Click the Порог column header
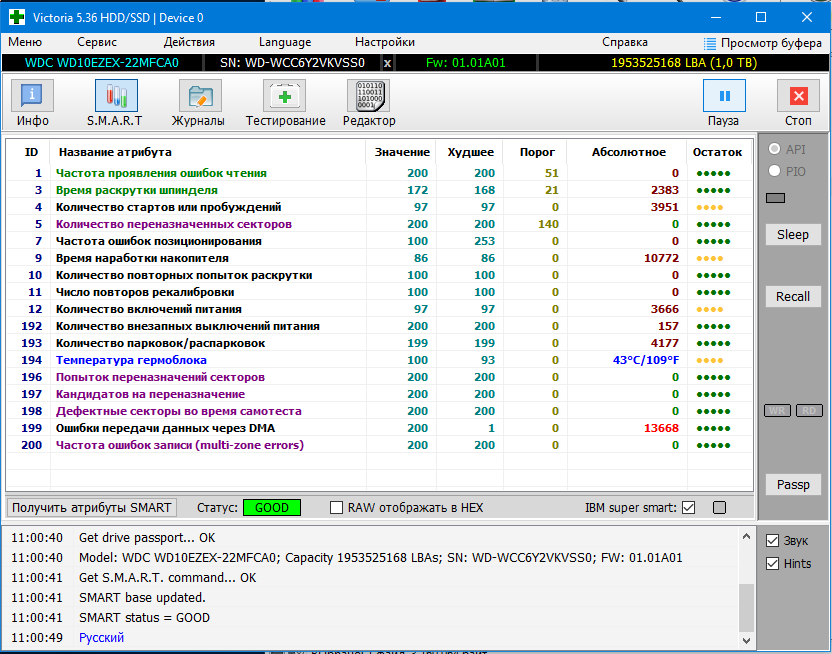 pyautogui.click(x=536, y=152)
